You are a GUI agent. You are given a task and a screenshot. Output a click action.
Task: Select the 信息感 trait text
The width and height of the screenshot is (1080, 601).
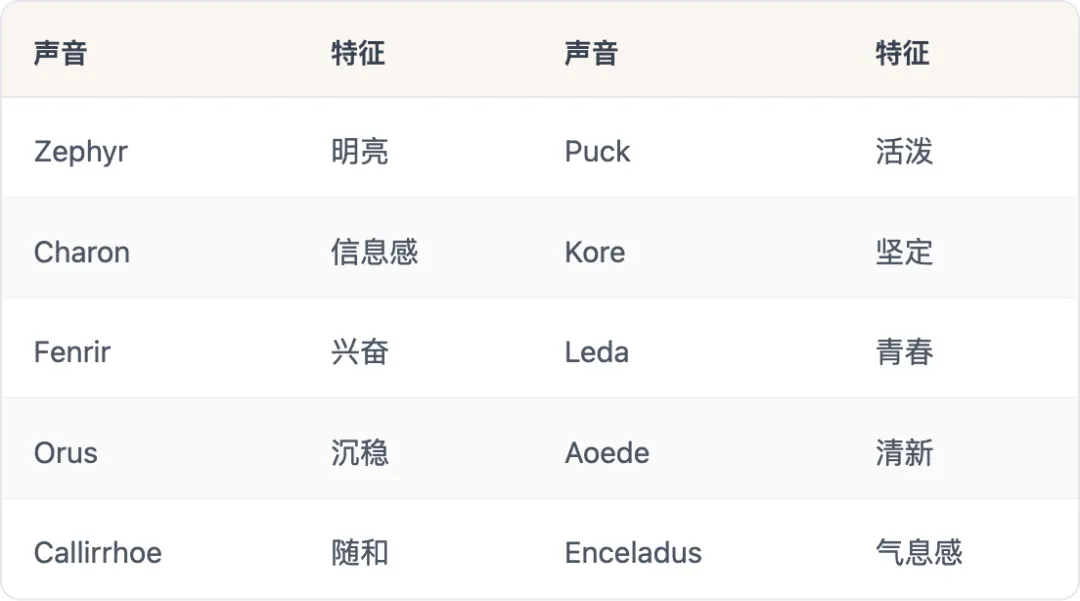click(x=374, y=252)
